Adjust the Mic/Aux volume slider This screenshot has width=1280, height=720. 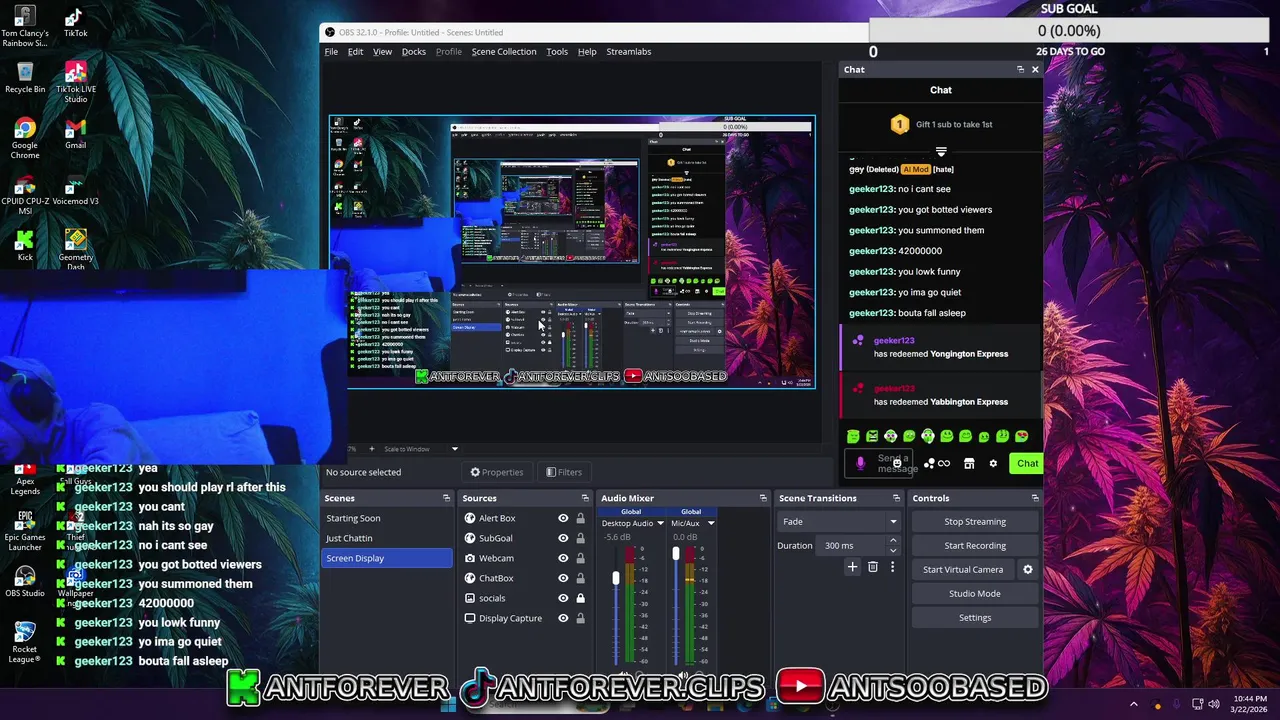[676, 553]
